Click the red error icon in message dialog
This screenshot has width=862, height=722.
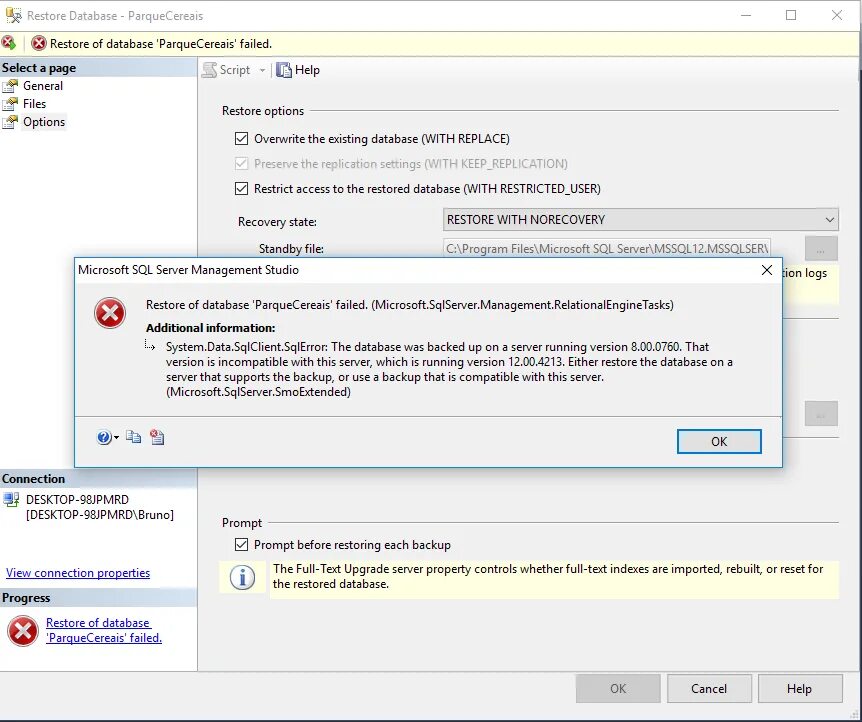click(x=110, y=313)
